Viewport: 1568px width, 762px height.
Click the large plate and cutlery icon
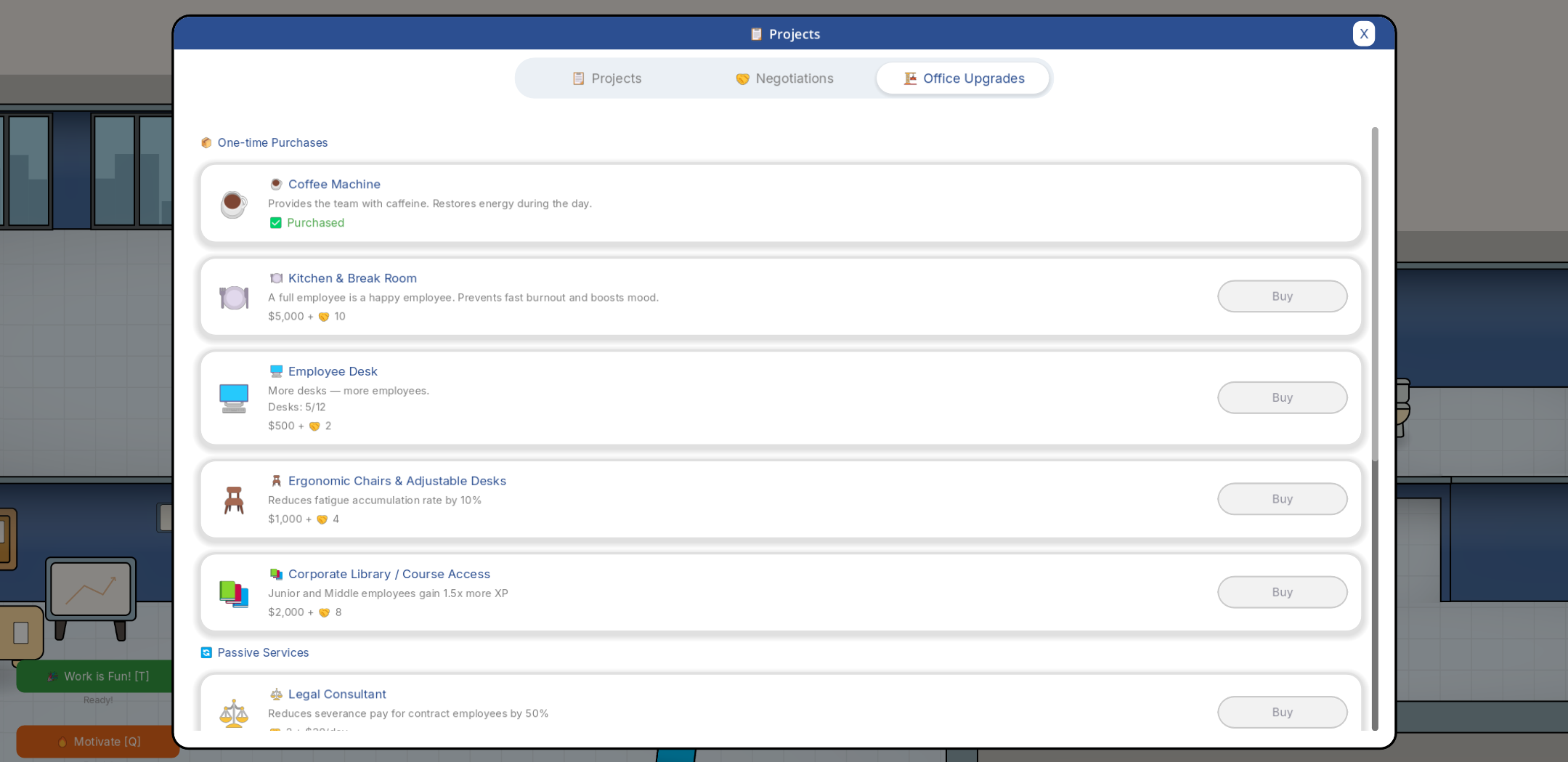(x=234, y=297)
